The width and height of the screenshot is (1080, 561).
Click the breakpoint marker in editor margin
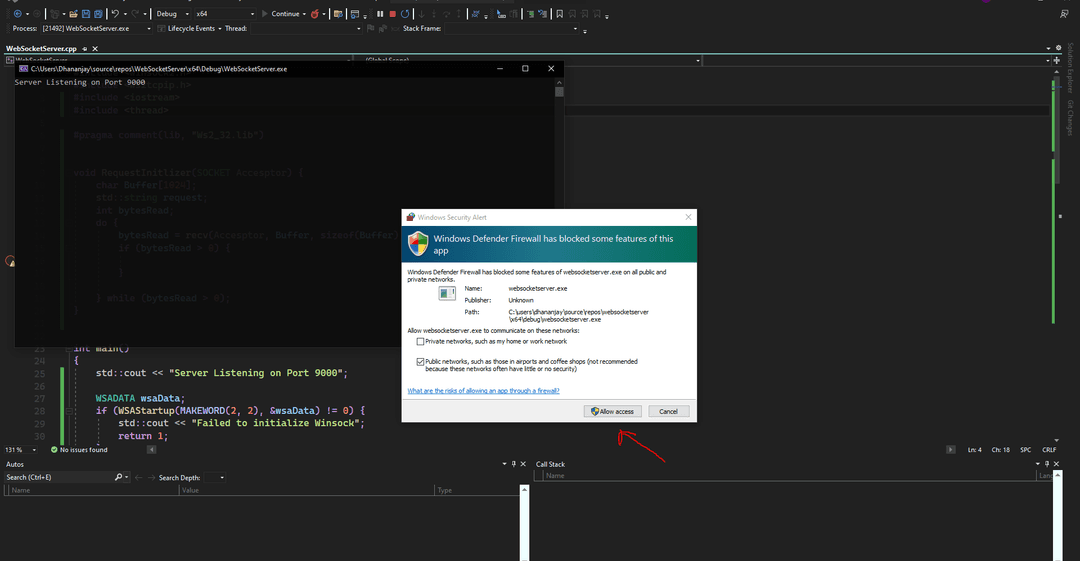click(10, 261)
